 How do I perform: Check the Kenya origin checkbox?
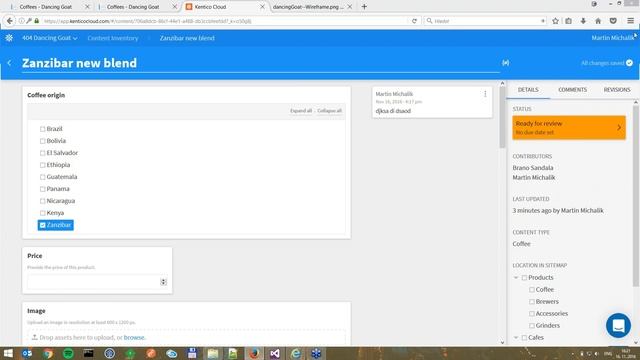(x=42, y=213)
